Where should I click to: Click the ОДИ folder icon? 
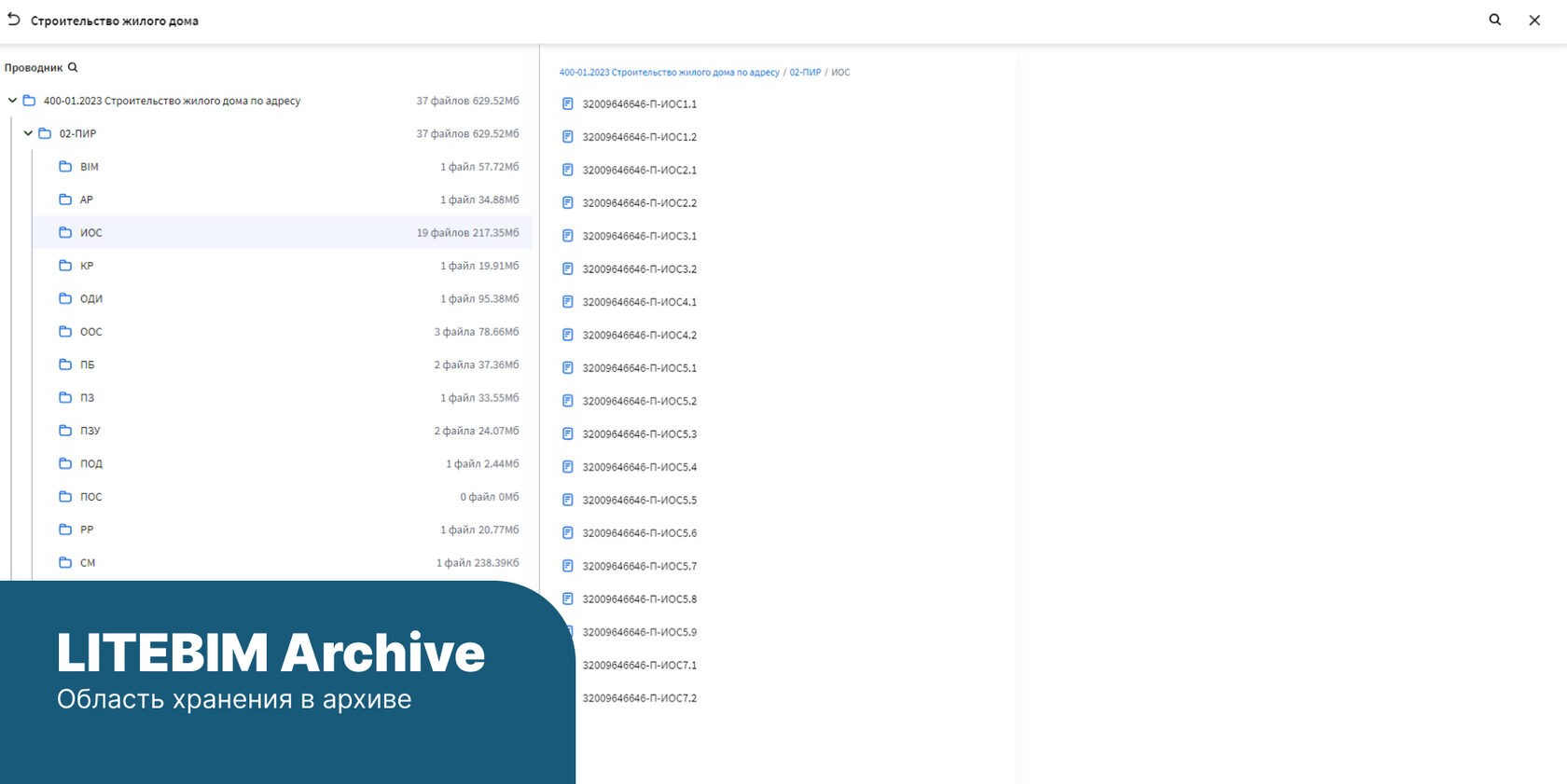(65, 298)
